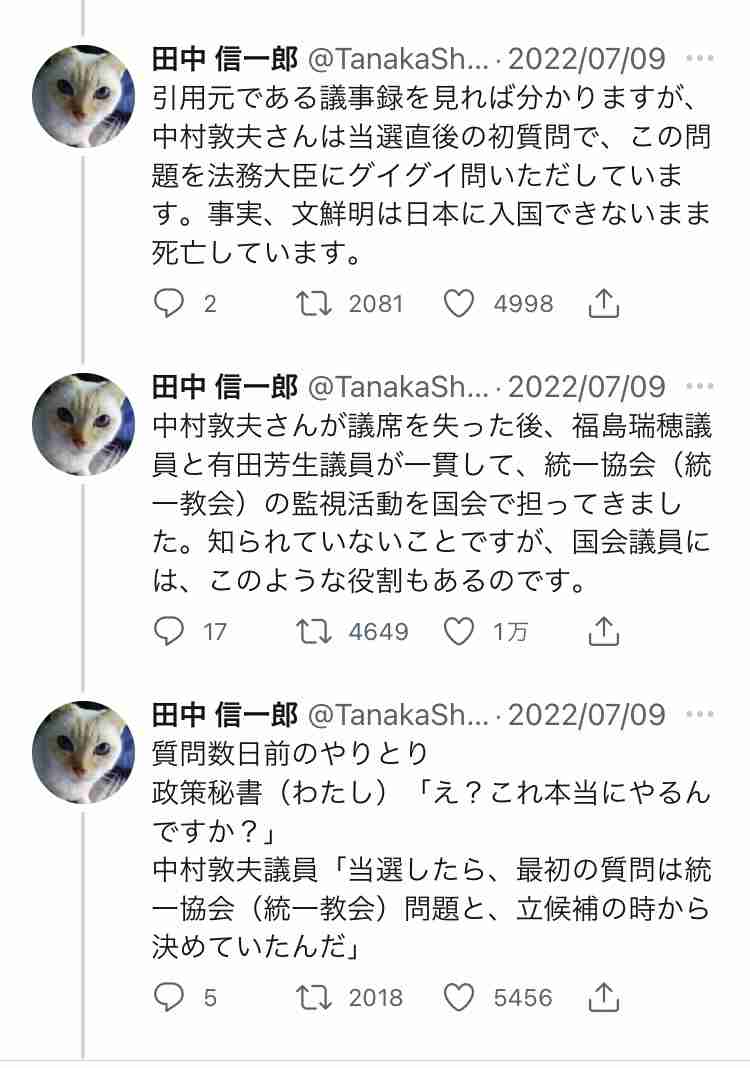750x1068 pixels.
Task: Share the first tweet about 文鮮明
Action: tap(602, 303)
